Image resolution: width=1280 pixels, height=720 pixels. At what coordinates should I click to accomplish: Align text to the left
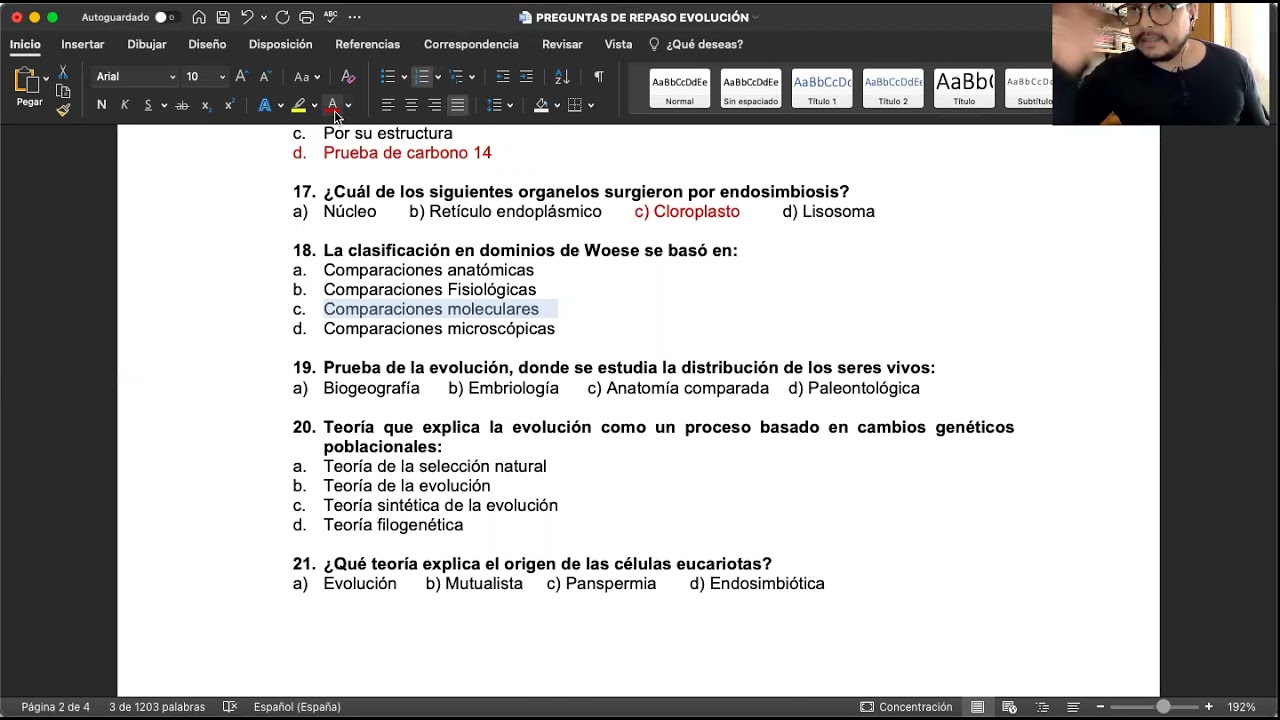click(x=387, y=105)
